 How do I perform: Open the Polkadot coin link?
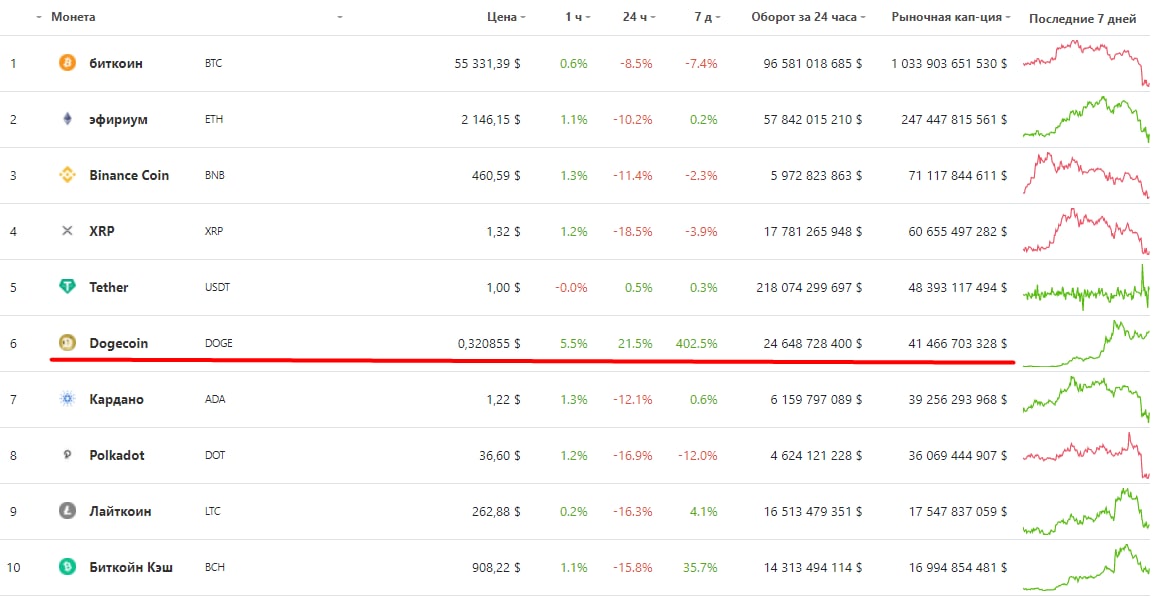click(117, 455)
